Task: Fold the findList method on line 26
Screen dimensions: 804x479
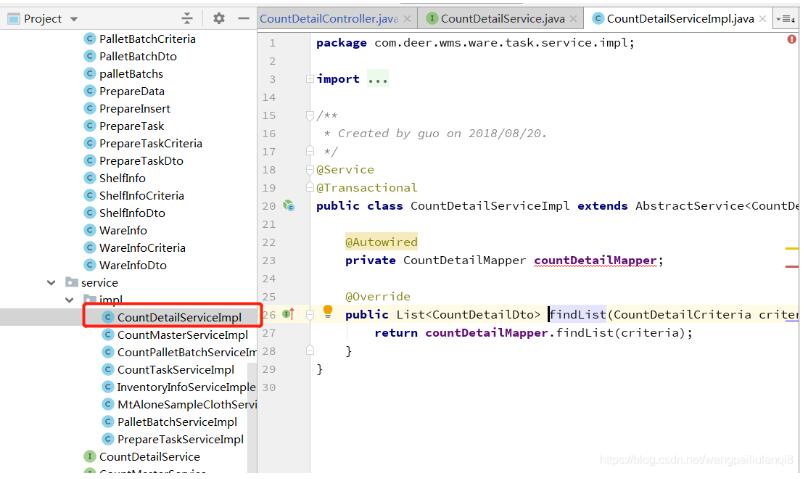Action: point(311,314)
